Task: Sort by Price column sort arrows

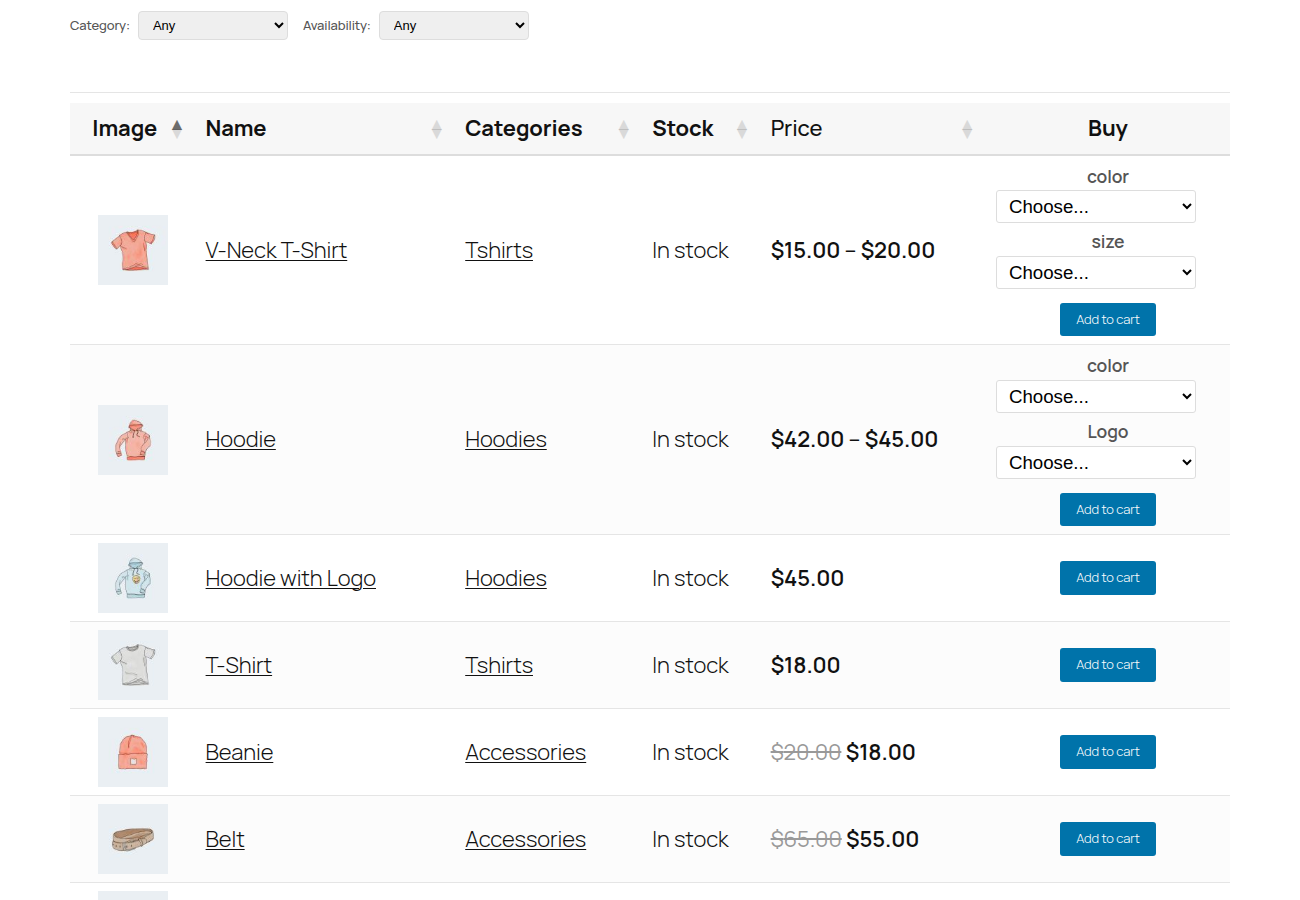Action: (x=967, y=129)
